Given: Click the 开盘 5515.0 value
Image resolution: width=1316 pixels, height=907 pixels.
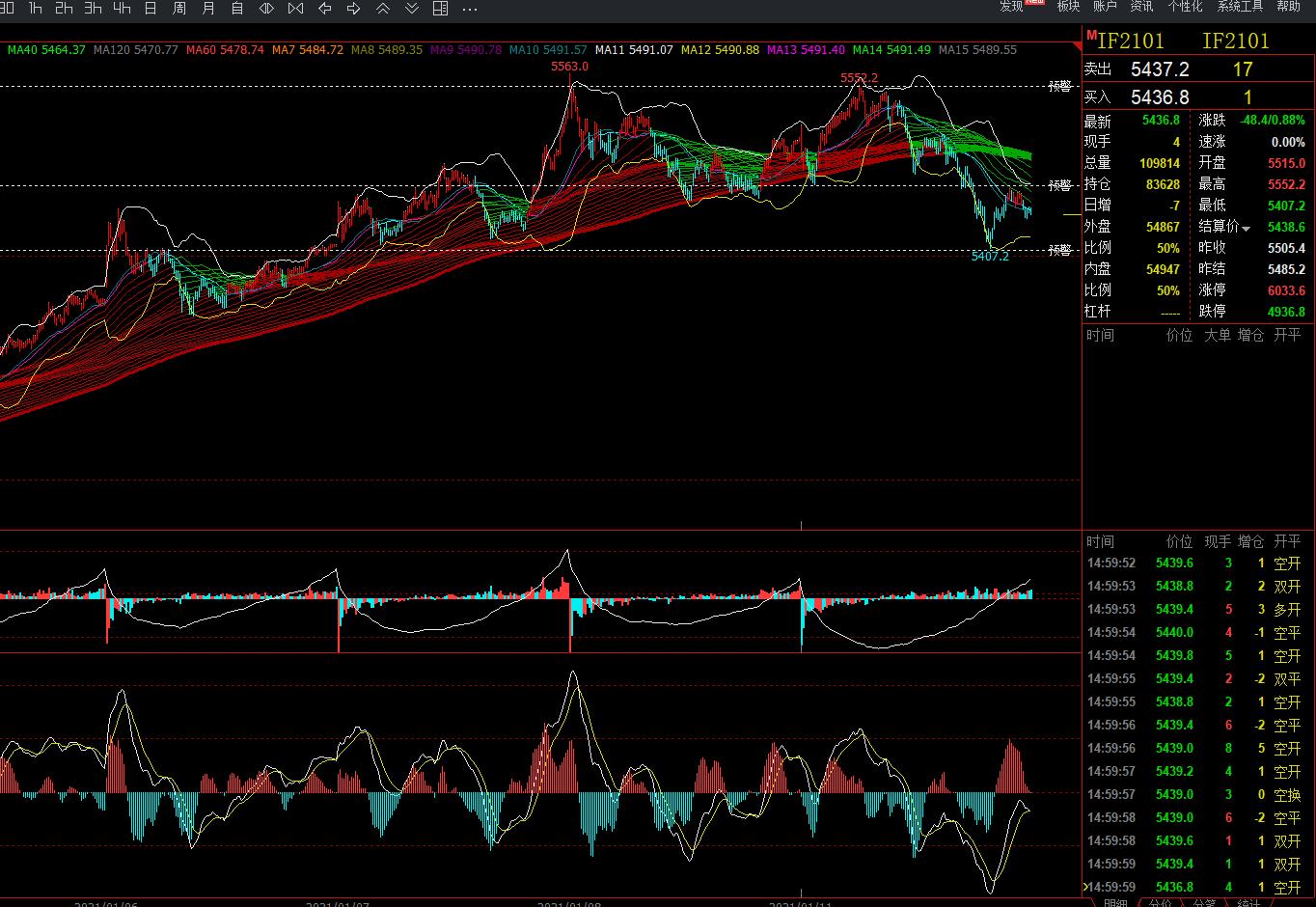Looking at the screenshot, I should pos(1287,163).
